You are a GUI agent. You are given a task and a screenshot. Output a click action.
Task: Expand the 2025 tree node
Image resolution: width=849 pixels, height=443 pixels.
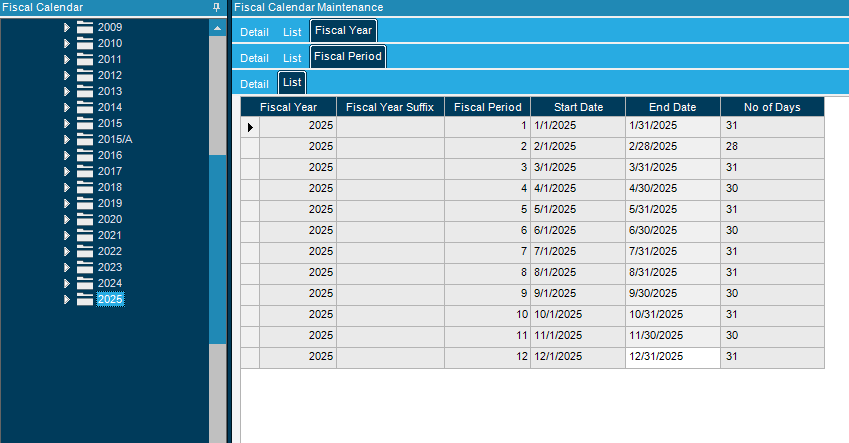67,299
